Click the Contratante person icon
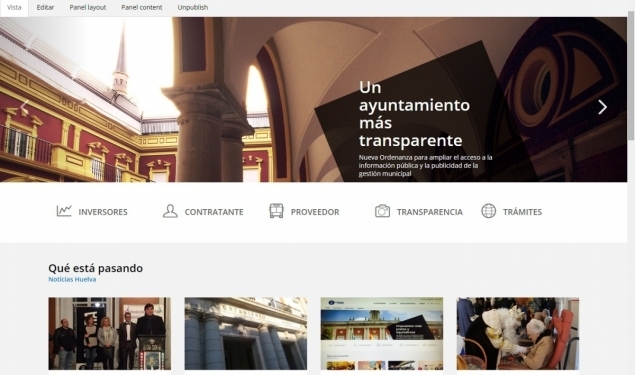This screenshot has width=635, height=375. (x=170, y=211)
